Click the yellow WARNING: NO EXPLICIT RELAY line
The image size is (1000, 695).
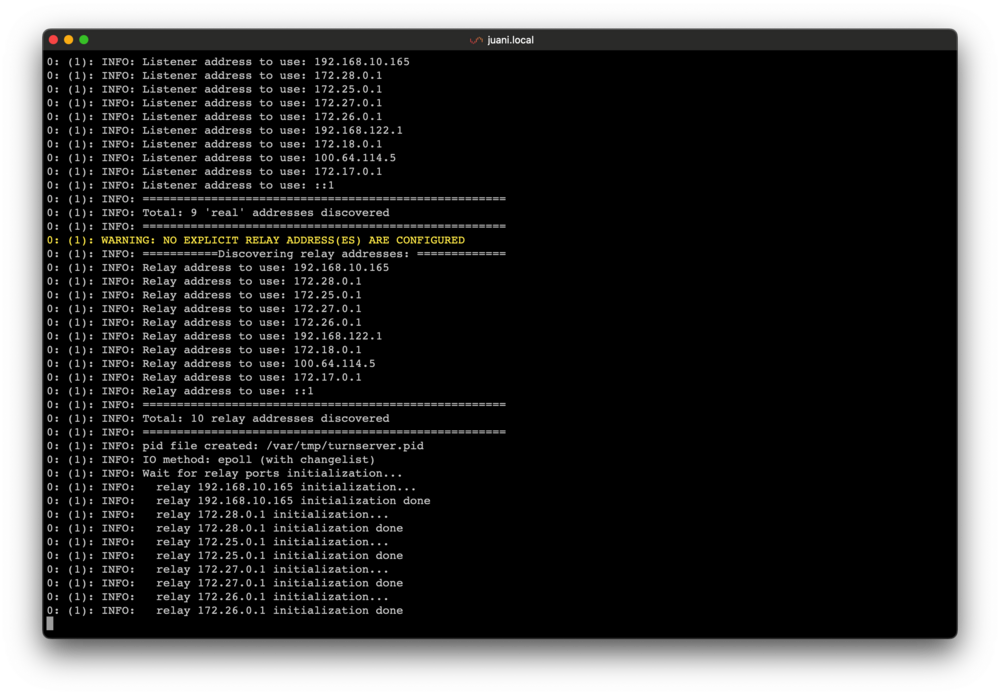point(256,240)
